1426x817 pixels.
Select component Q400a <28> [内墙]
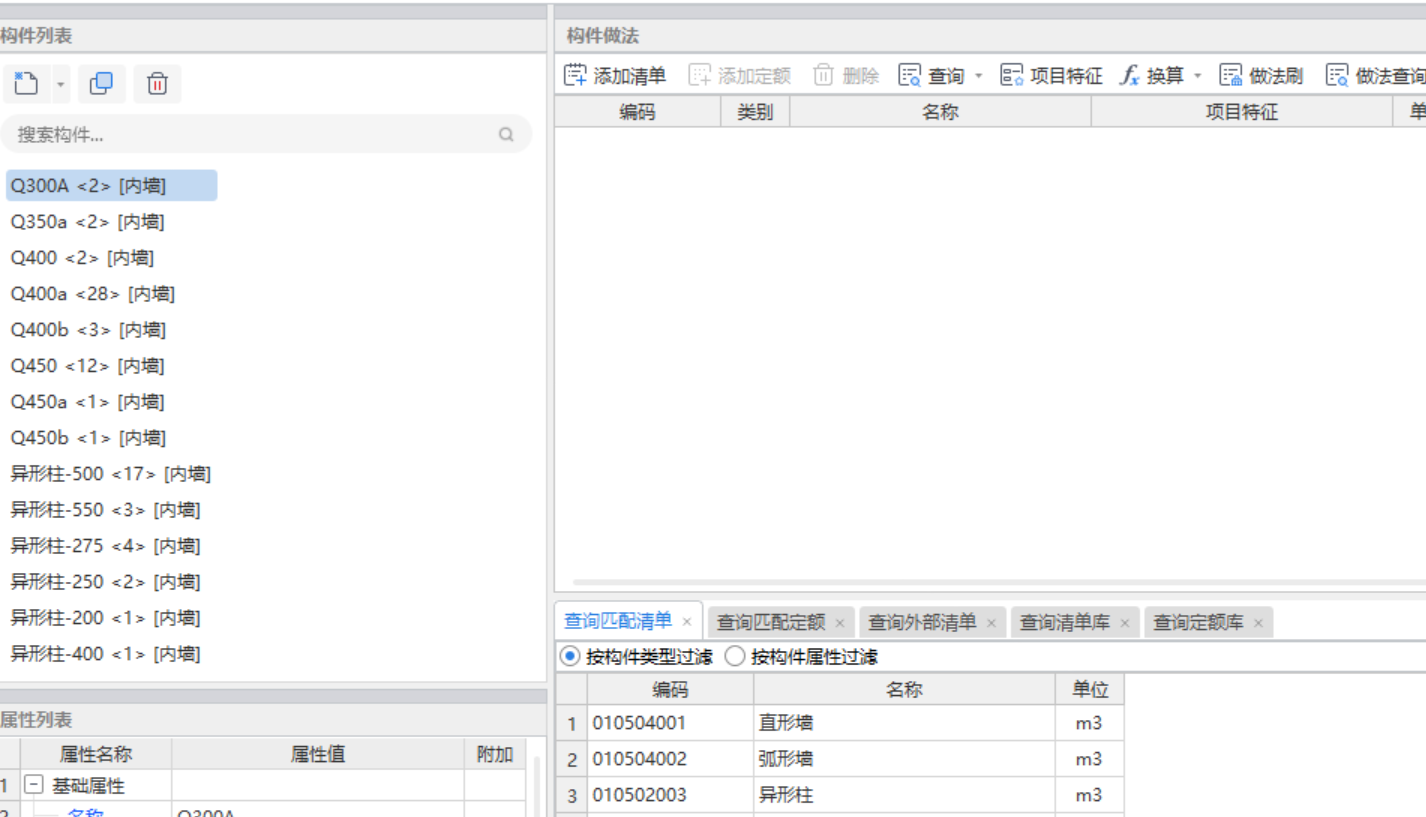[93, 294]
